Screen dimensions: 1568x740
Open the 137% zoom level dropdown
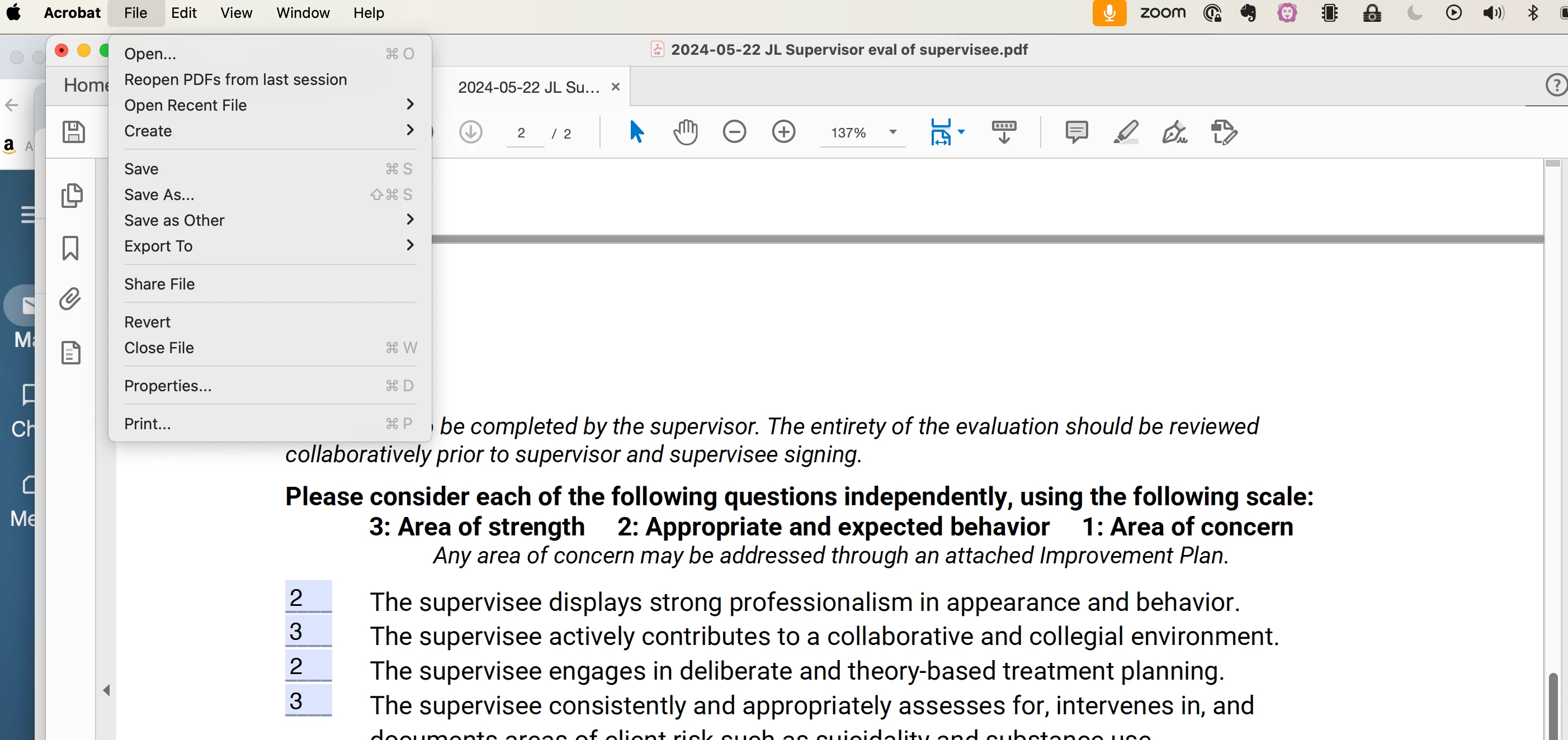(x=892, y=132)
